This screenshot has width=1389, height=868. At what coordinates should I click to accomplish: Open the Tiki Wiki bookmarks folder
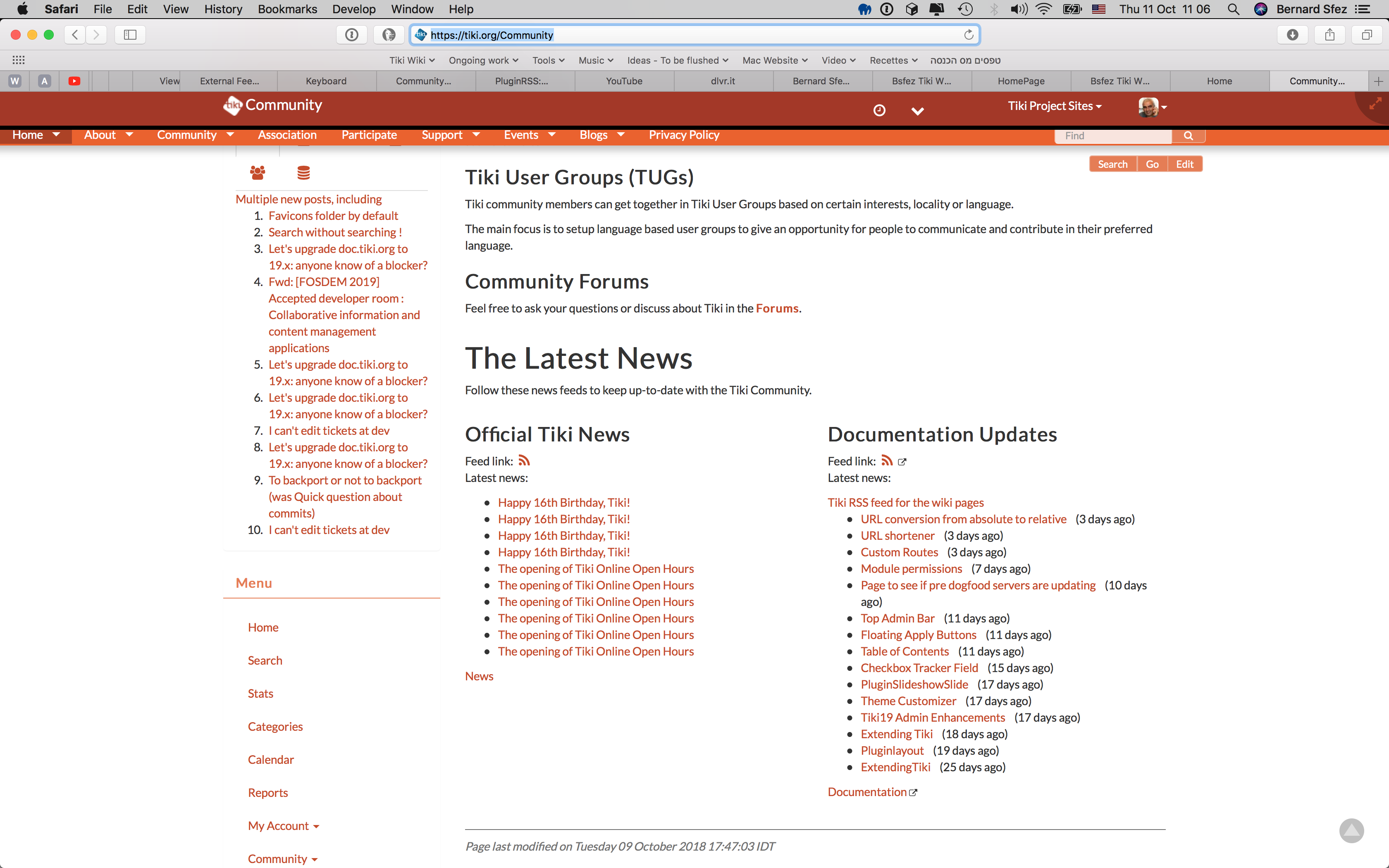[x=412, y=60]
